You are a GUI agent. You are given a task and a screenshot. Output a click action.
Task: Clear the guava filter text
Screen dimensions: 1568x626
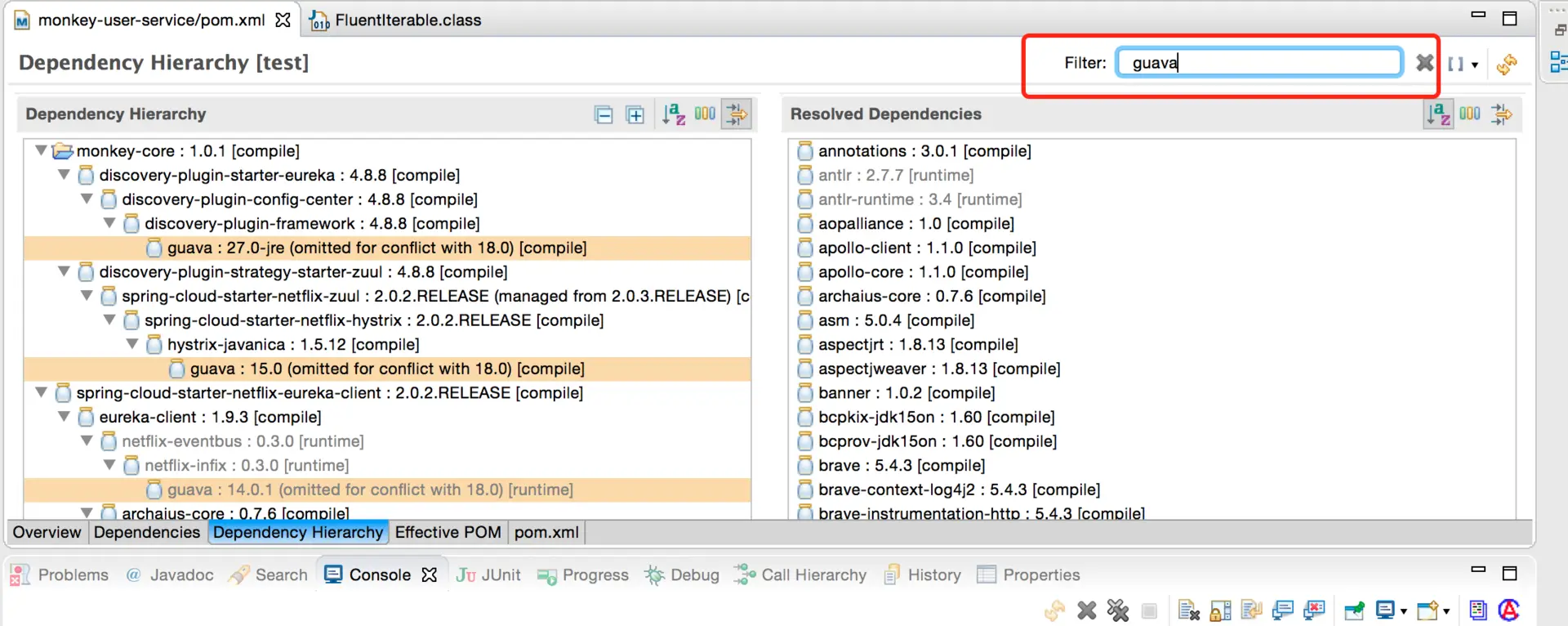[x=1425, y=63]
